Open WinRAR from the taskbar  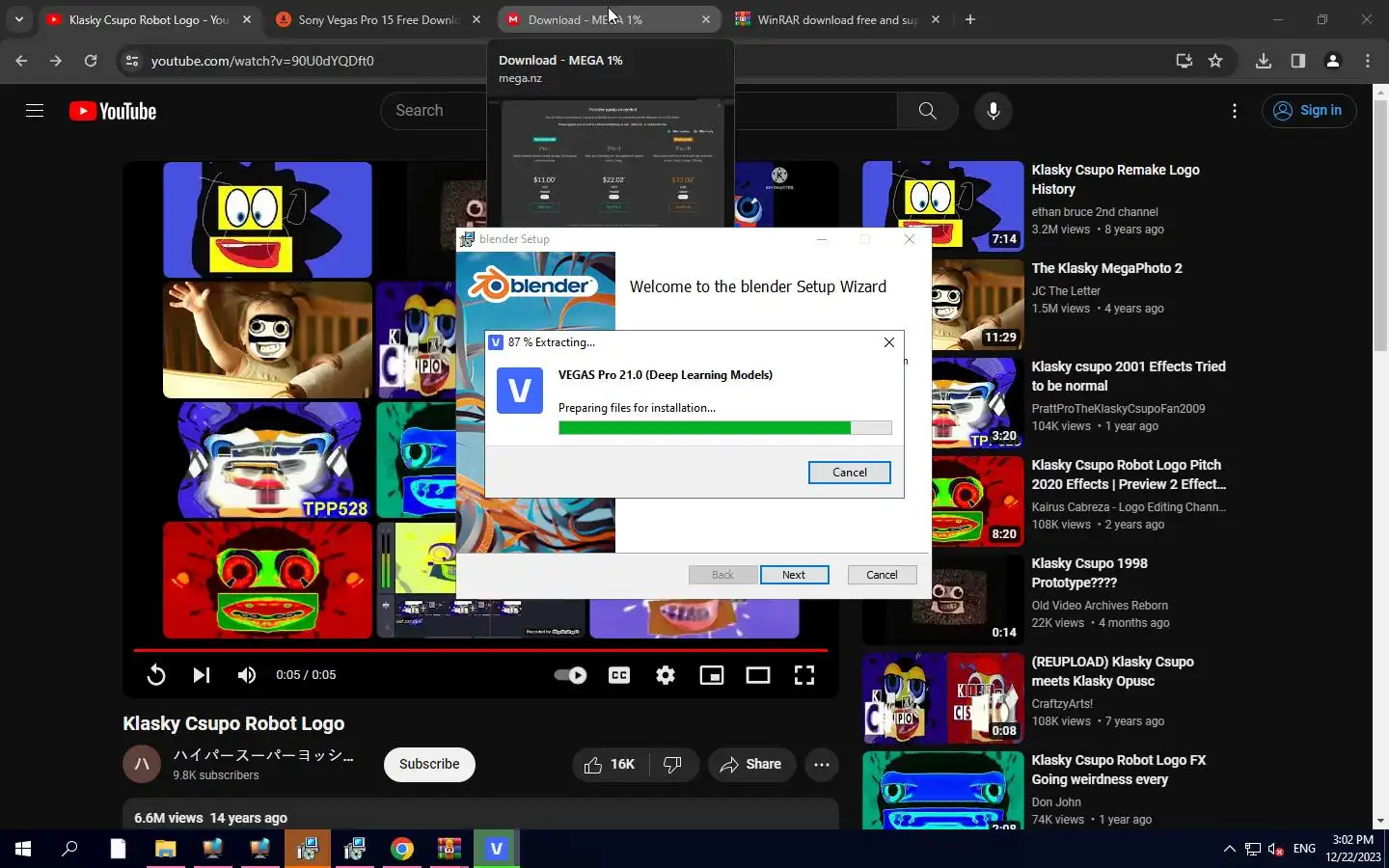click(x=449, y=849)
